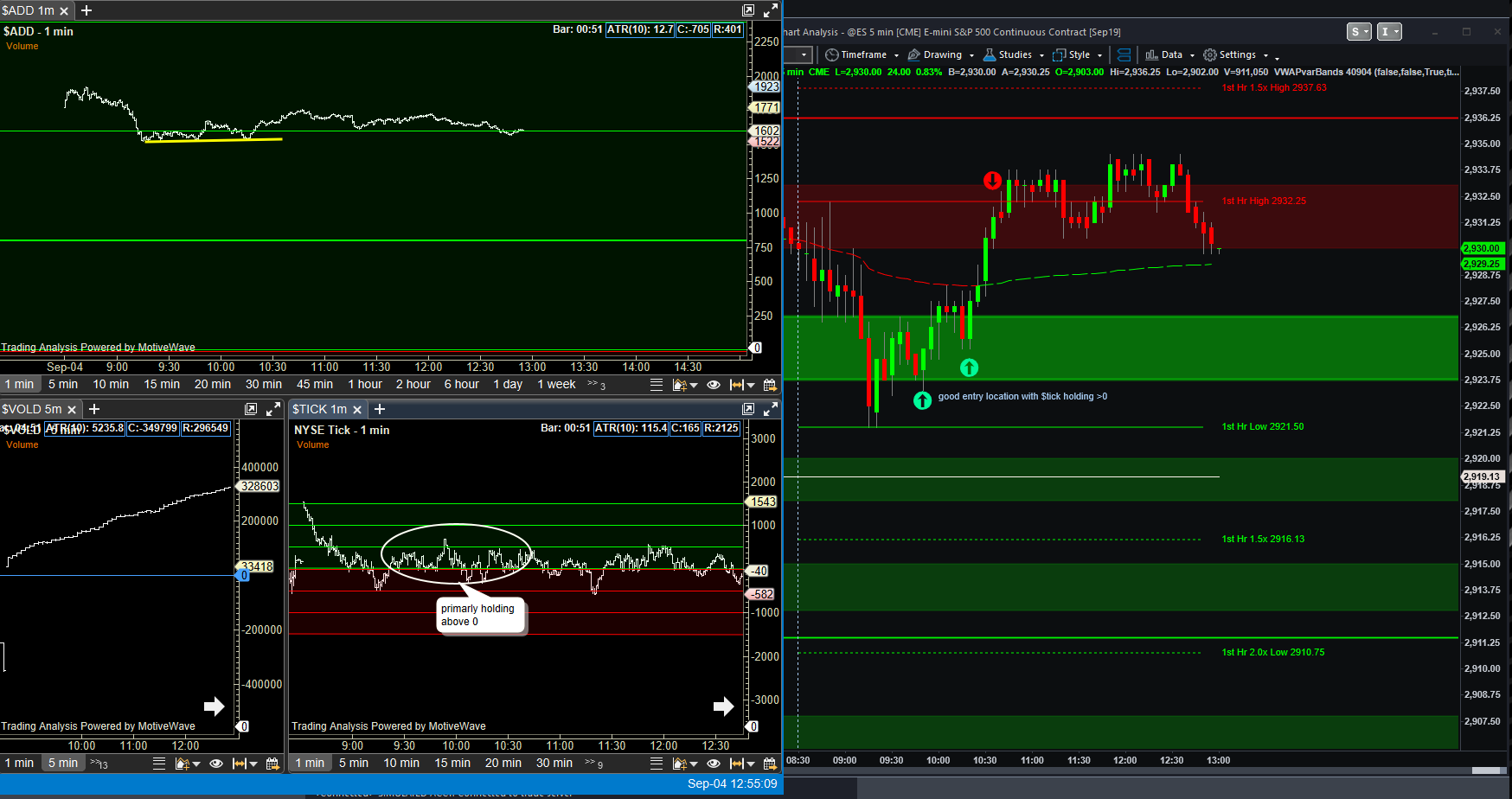Select the 1 hour bar size on $ADD chart
Screen dimensions: 1512x799
coord(365,385)
